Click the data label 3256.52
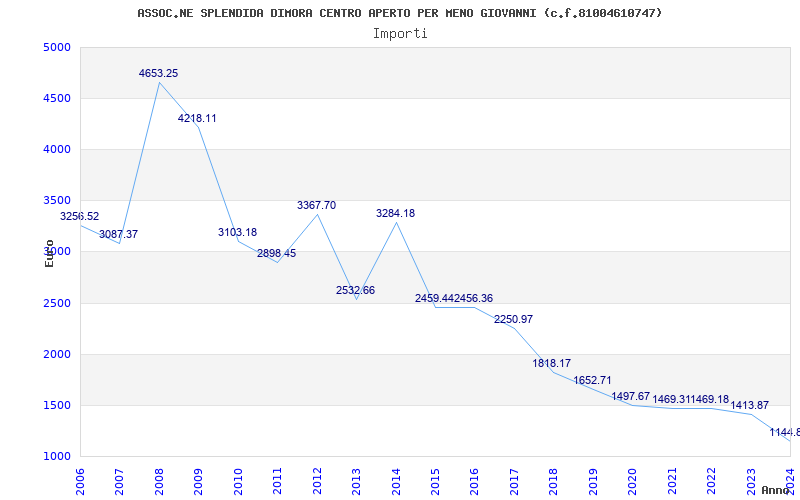This screenshot has width=800, height=500. point(80,216)
